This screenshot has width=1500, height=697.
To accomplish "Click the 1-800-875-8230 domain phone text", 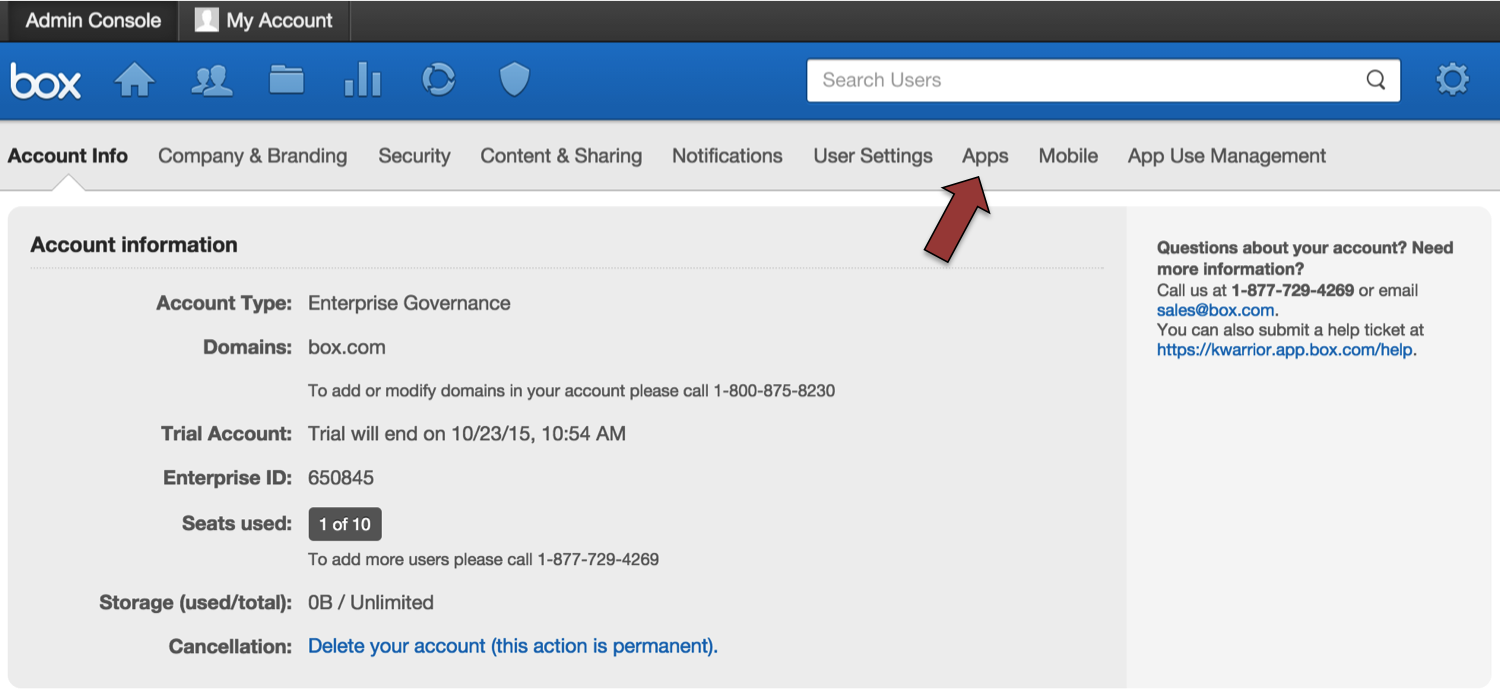I will click(774, 390).
